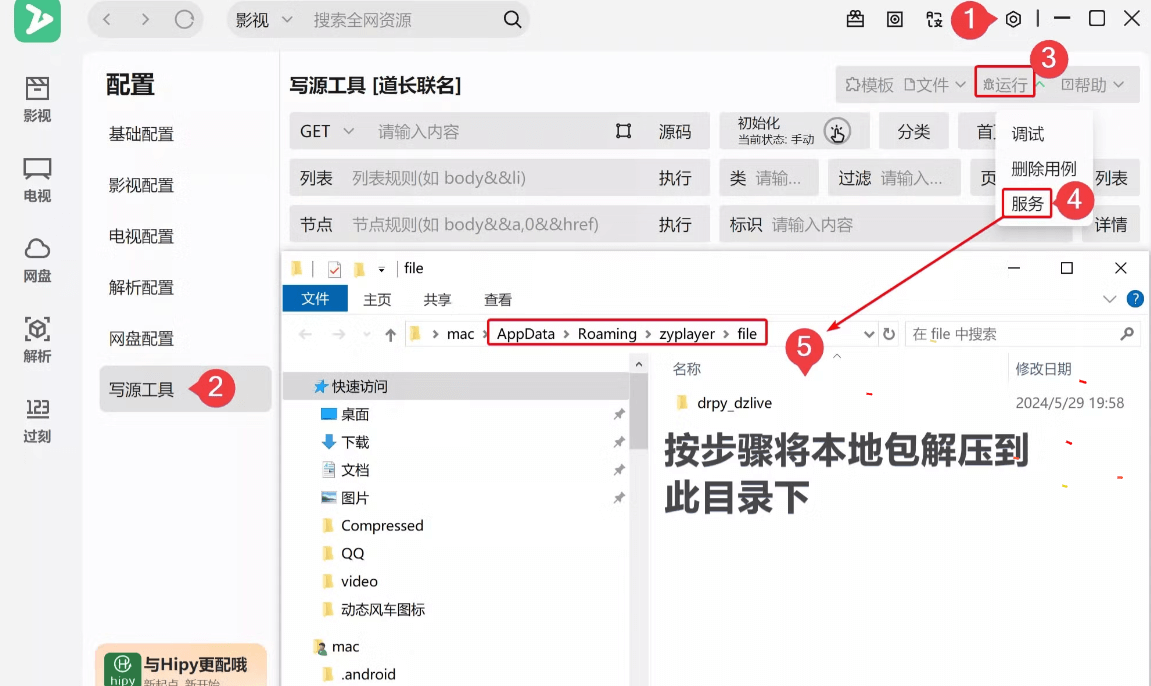Screen dimensions: 1151x686
Task: Focus the 搜索全网资源 search field
Action: pyautogui.click(x=402, y=20)
